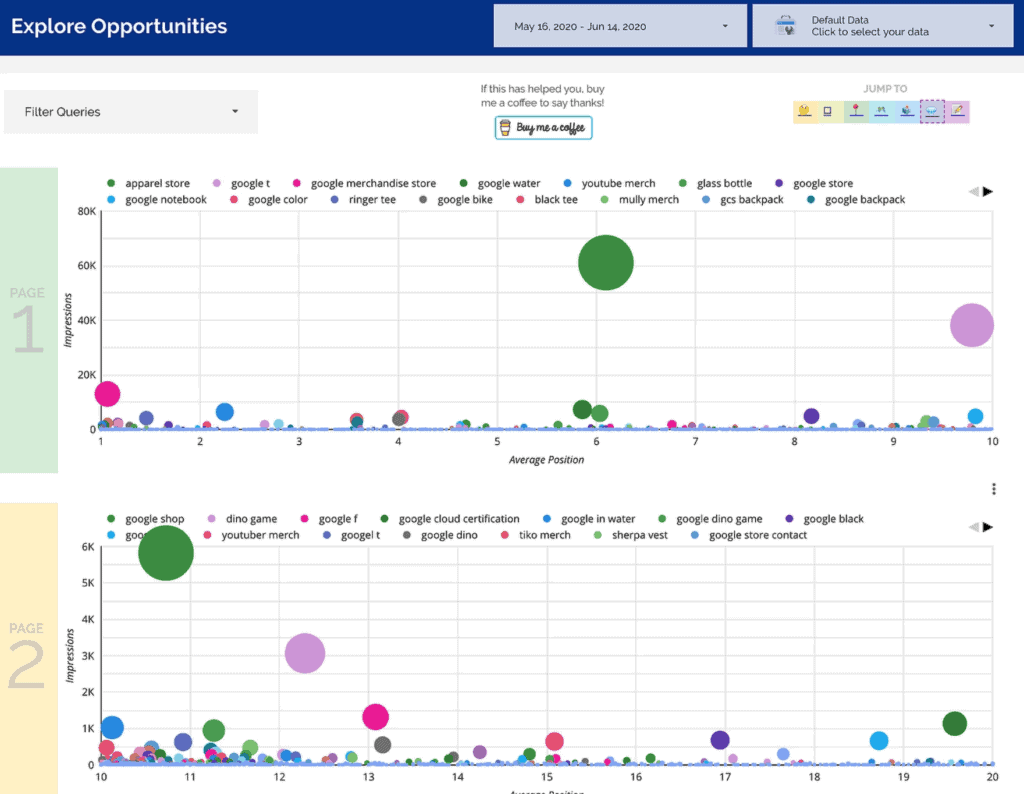Click large green bubble near 60K impressions
This screenshot has width=1024, height=794.
pos(606,262)
